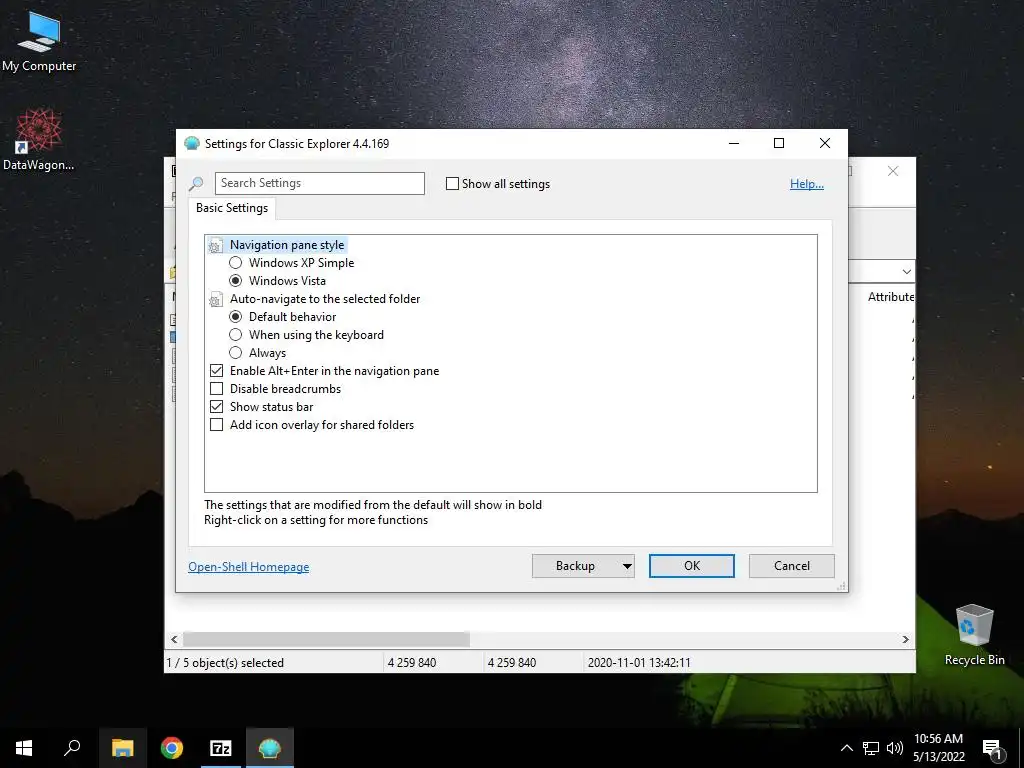Click the scroll right arrow in background window
This screenshot has width=1024, height=768.
click(906, 639)
